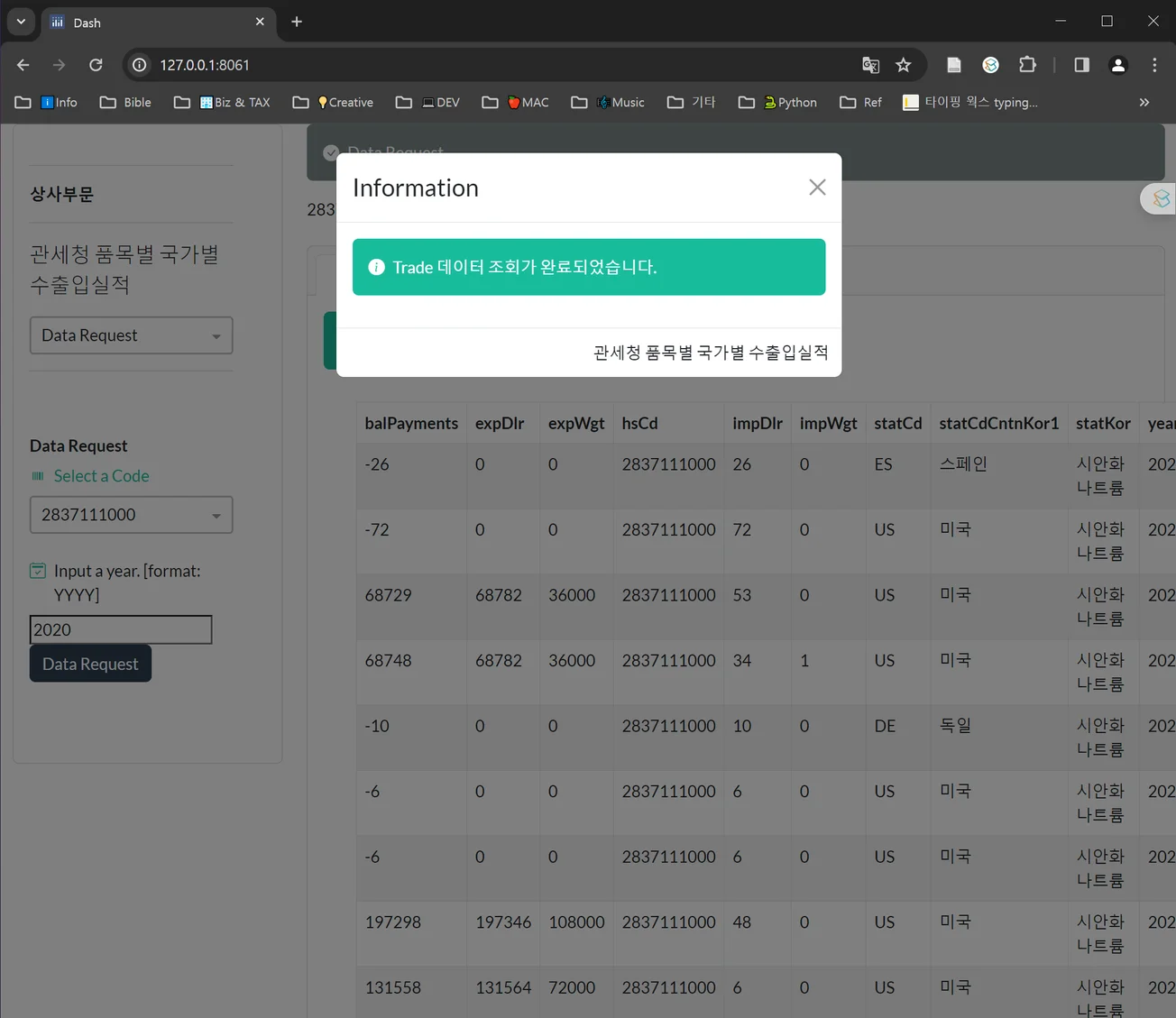Click the translate page icon

[870, 65]
